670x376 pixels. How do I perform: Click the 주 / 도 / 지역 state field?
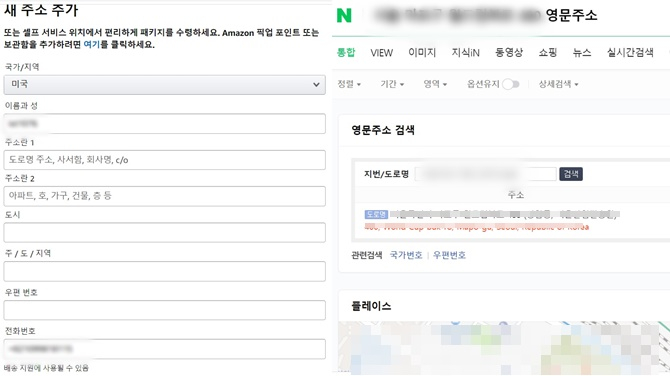pos(165,271)
